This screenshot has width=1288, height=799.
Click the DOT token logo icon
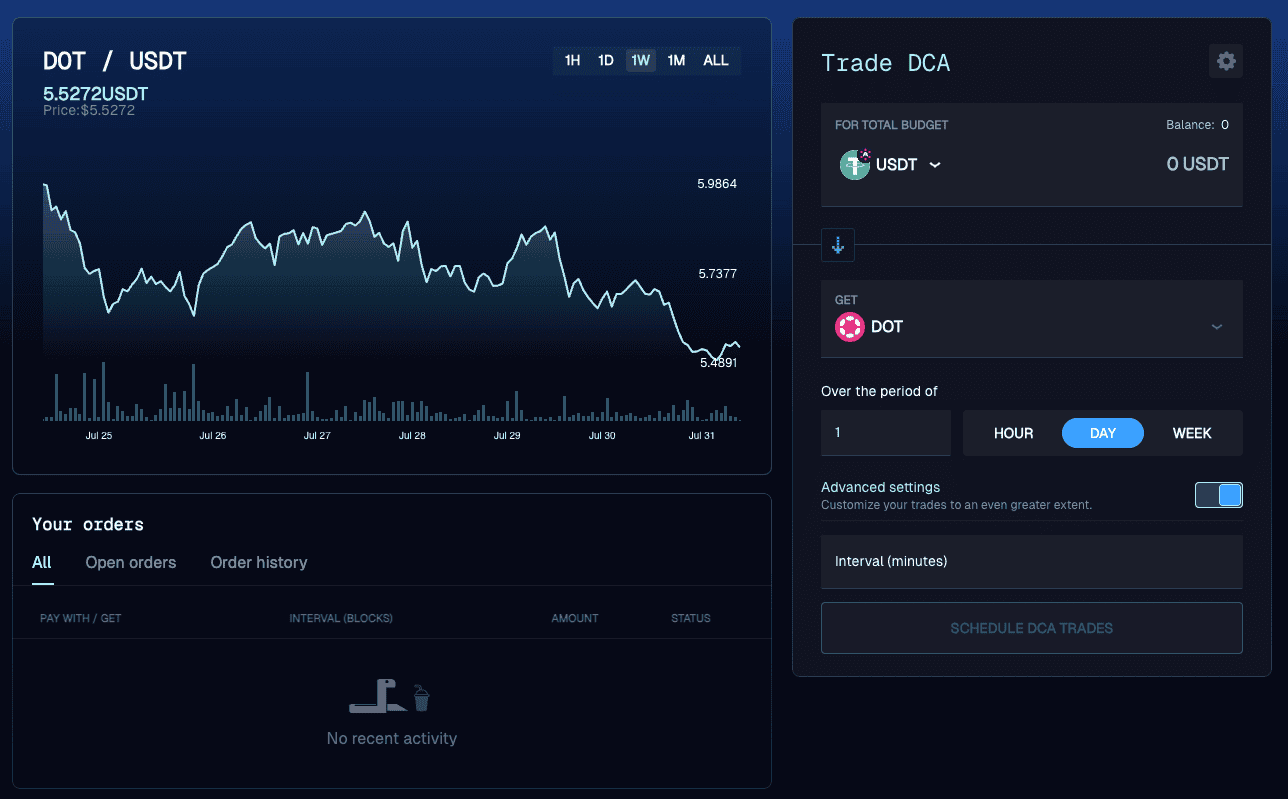pos(850,327)
